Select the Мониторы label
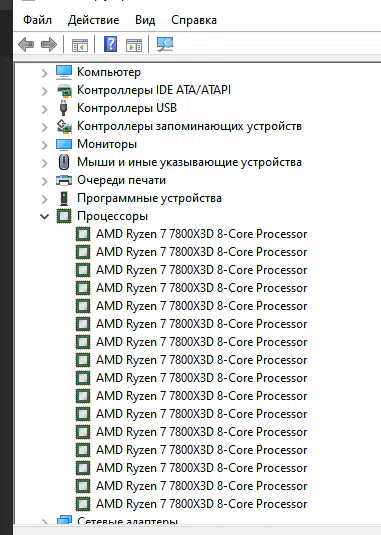 (107, 144)
